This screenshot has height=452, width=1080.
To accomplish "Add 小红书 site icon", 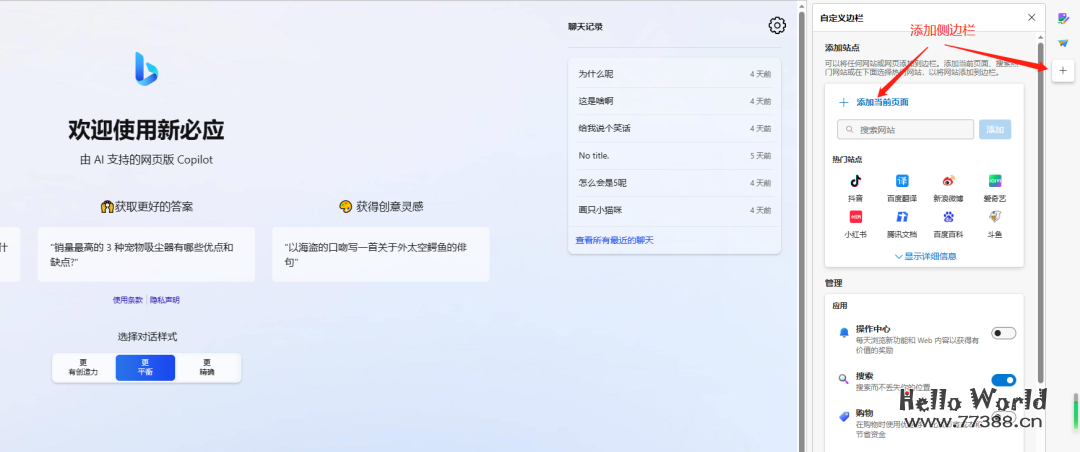I will coord(855,216).
